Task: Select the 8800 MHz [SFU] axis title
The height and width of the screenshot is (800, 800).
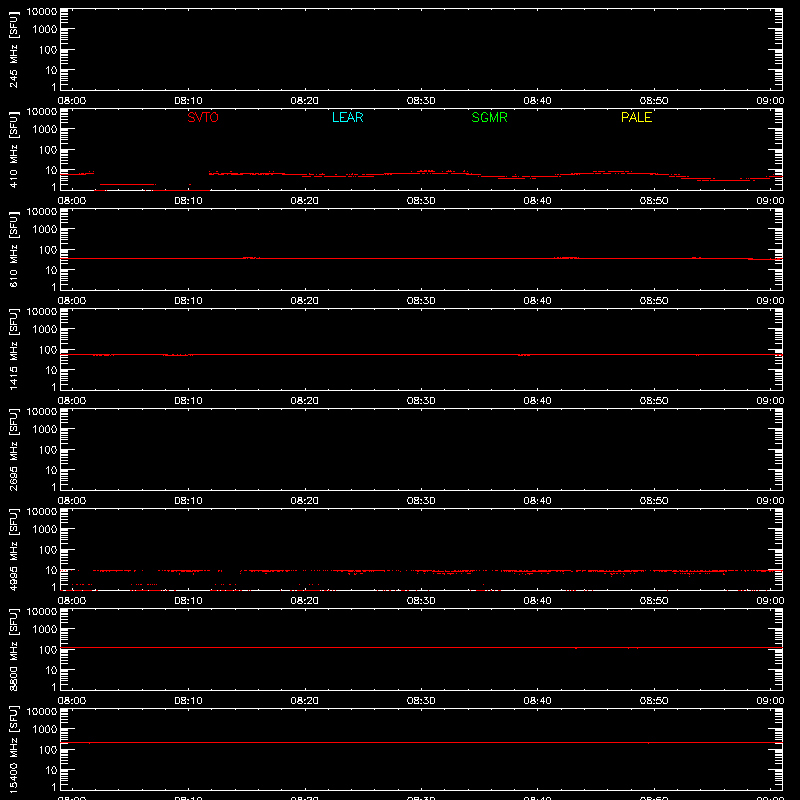Action: 13,649
